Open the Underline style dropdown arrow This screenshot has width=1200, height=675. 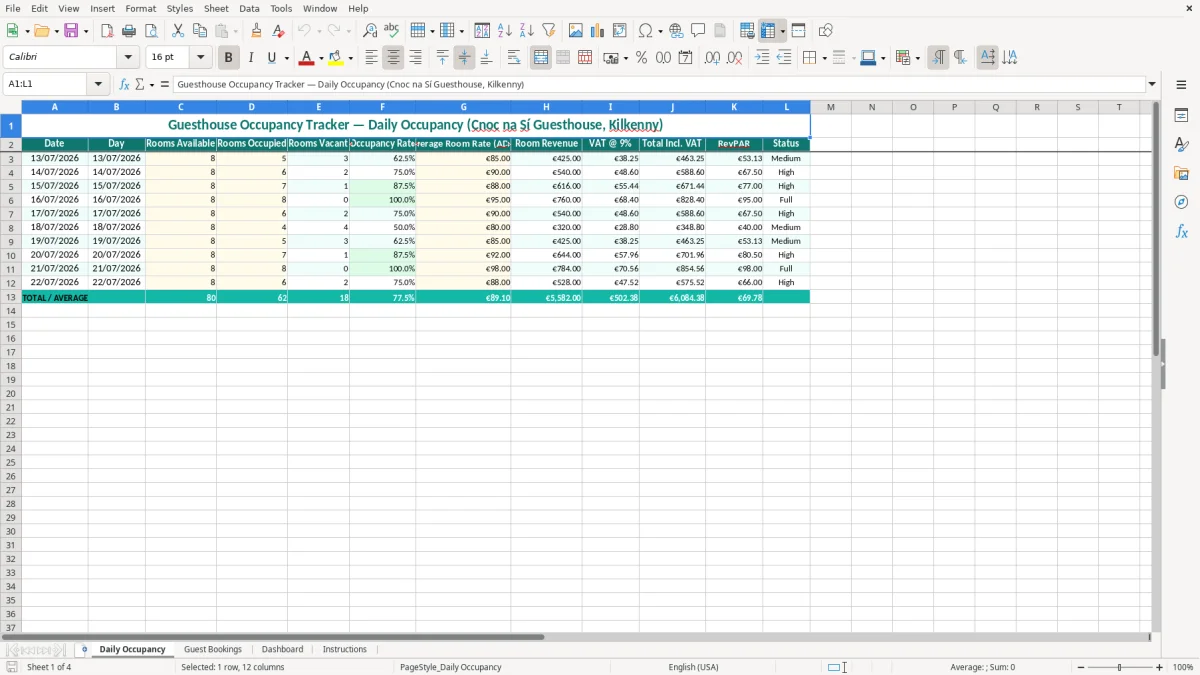coord(285,58)
